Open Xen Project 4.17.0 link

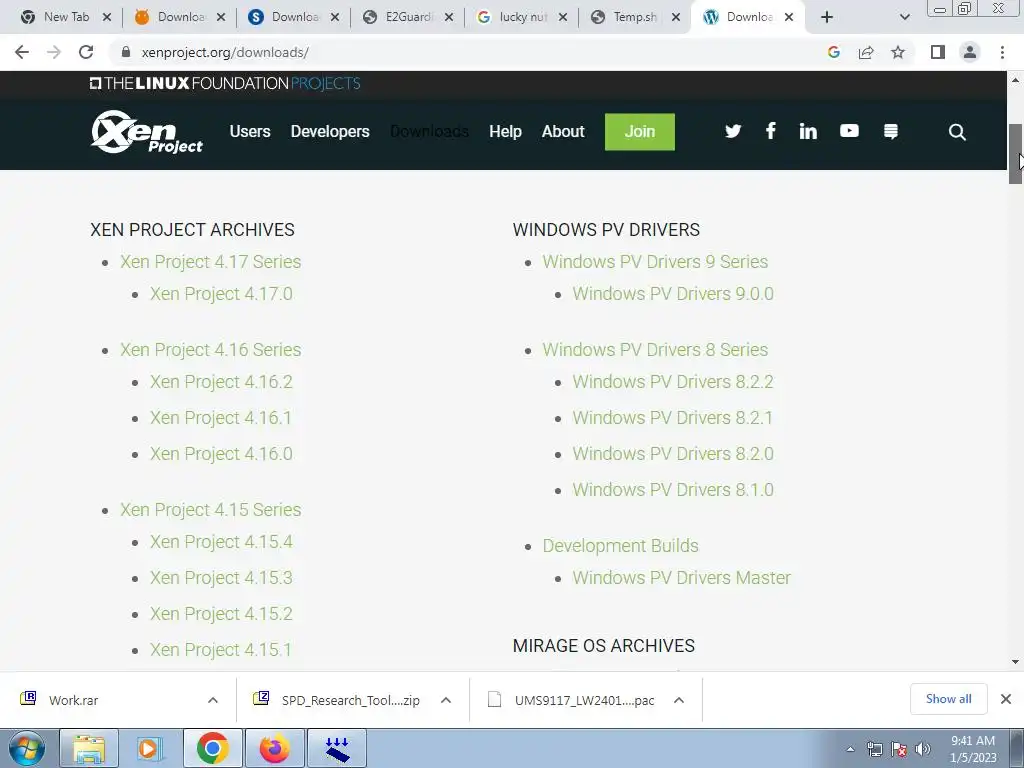[221, 294]
